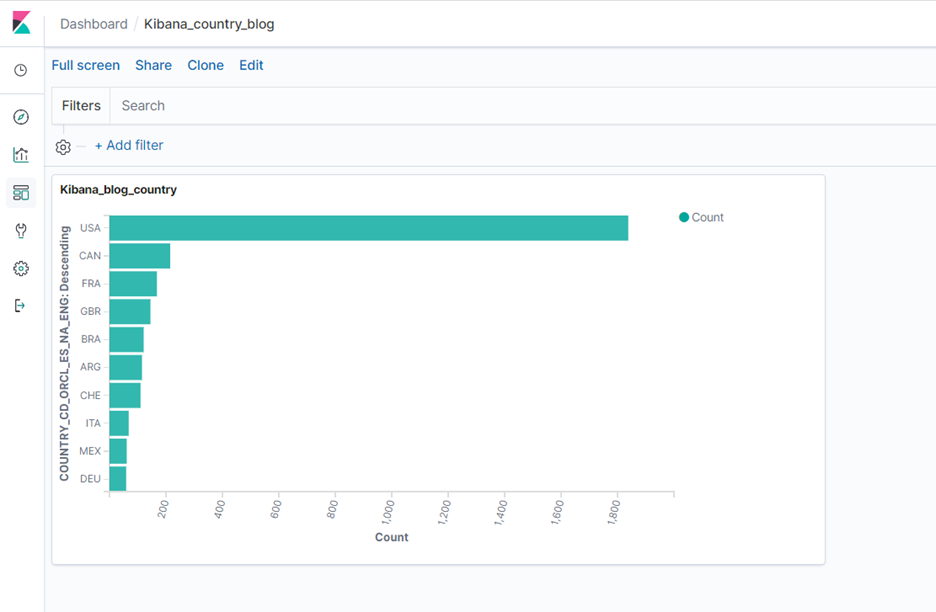This screenshot has width=936, height=612.
Task: Focus the Search query field
Action: point(523,106)
